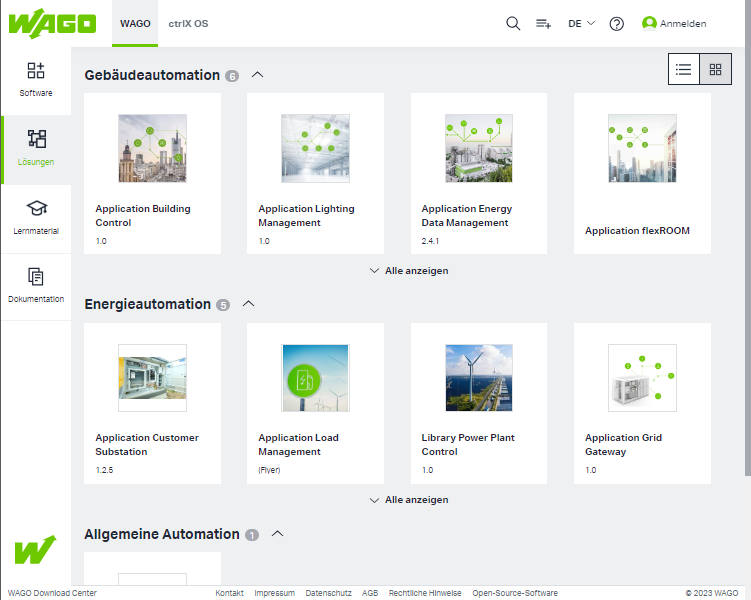Open the AGB footer link
751x600 pixels.
click(370, 593)
